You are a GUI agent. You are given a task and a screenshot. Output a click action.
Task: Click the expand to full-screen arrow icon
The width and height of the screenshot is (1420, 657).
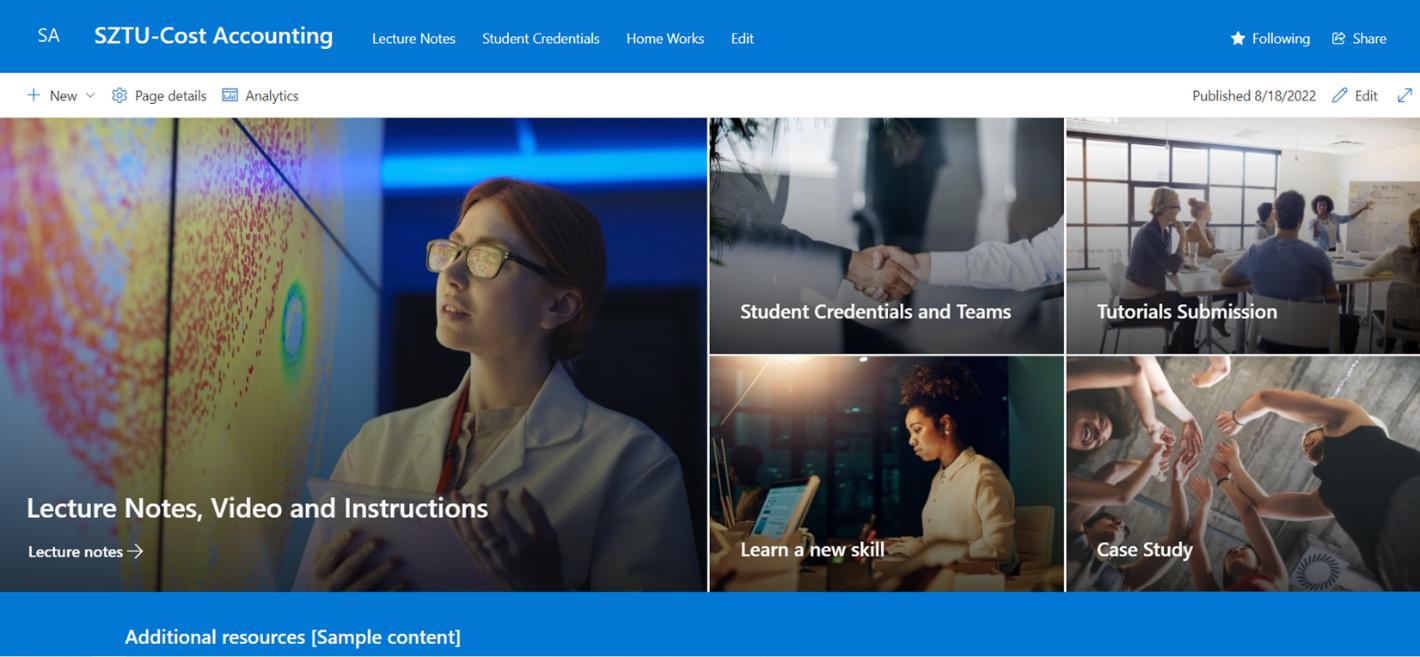pyautogui.click(x=1405, y=95)
